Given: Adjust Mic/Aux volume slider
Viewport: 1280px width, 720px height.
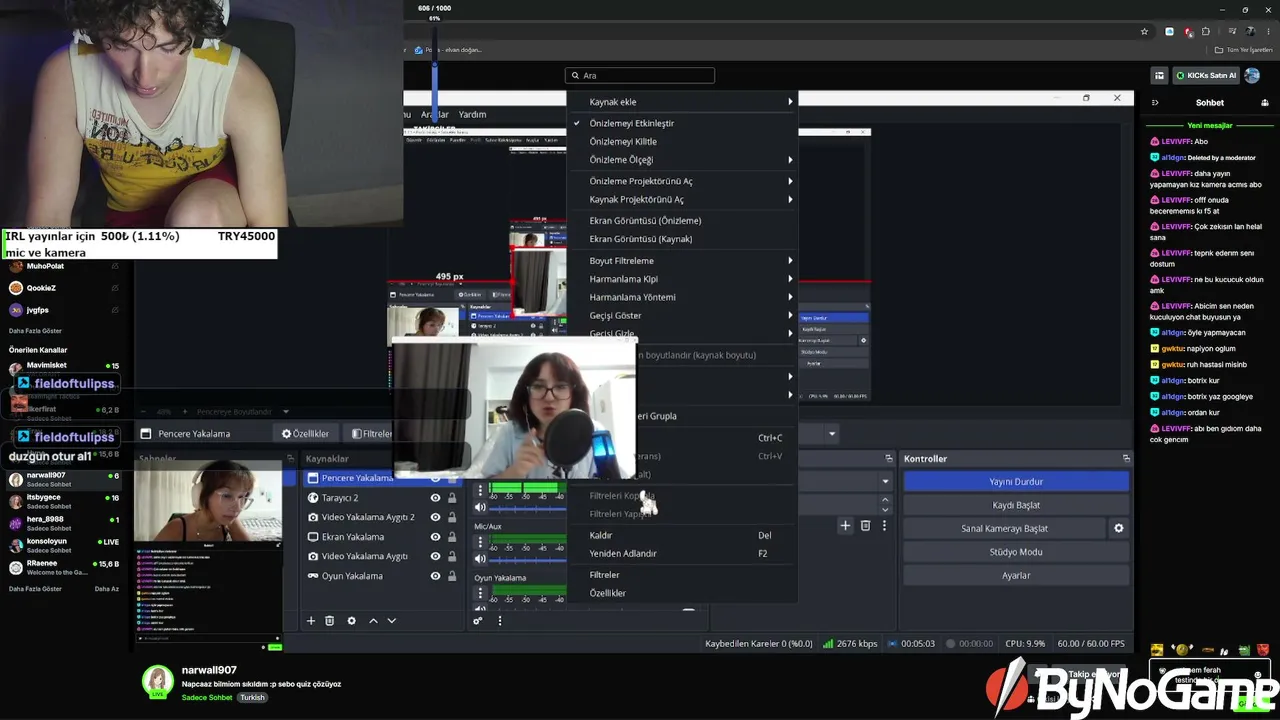Looking at the screenshot, I should pos(527,559).
